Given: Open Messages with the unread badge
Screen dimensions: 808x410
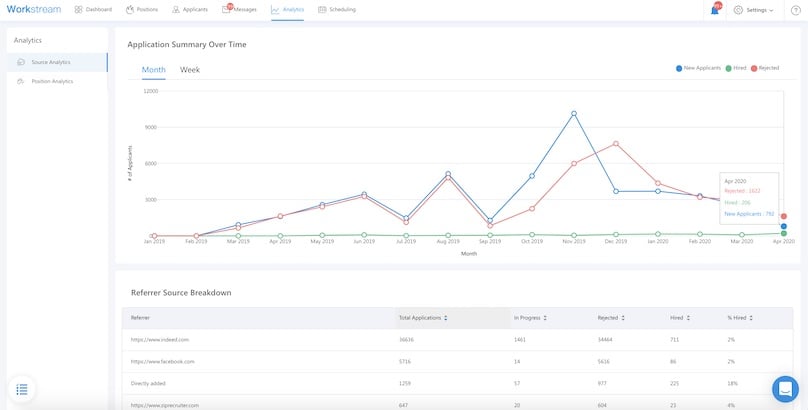Looking at the screenshot, I should click(x=239, y=9).
